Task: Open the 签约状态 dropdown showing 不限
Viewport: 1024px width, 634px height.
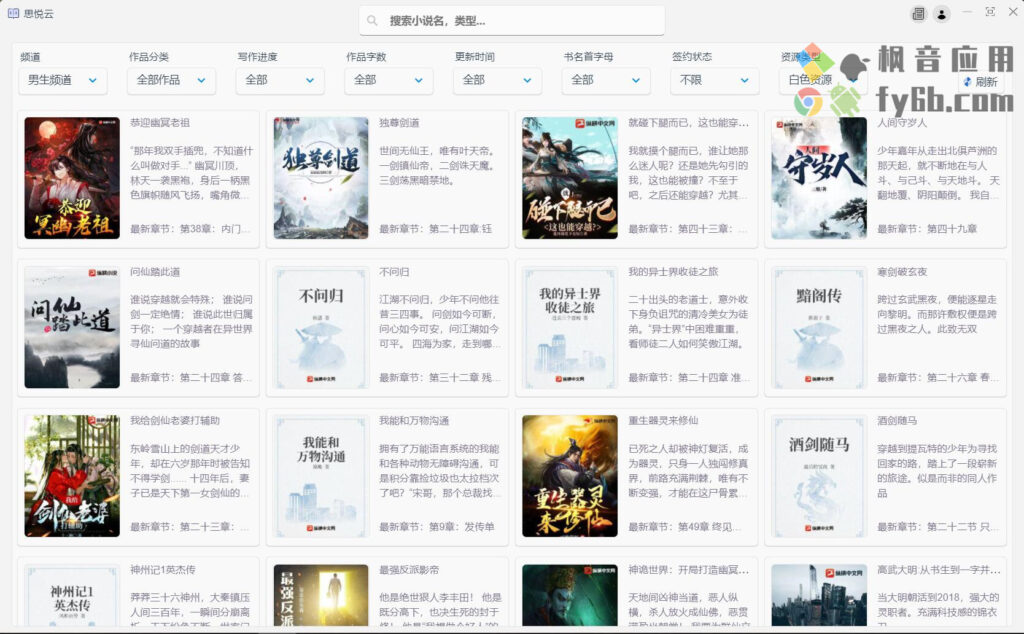Action: [x=715, y=80]
